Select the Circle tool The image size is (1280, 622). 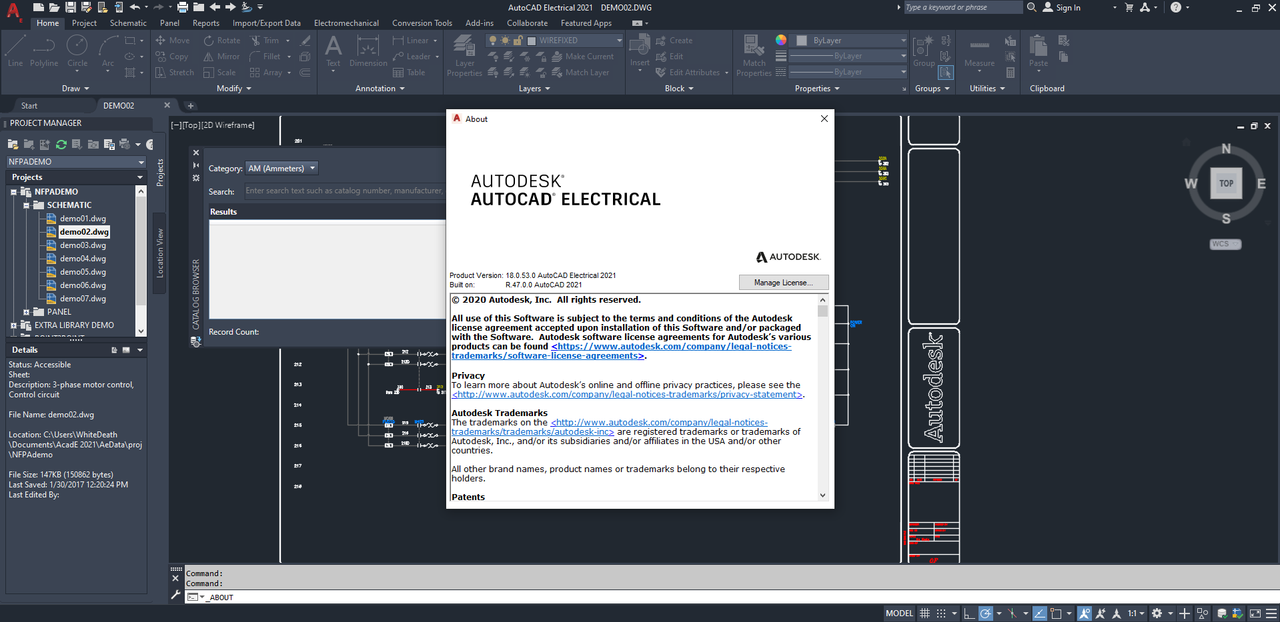(x=77, y=51)
